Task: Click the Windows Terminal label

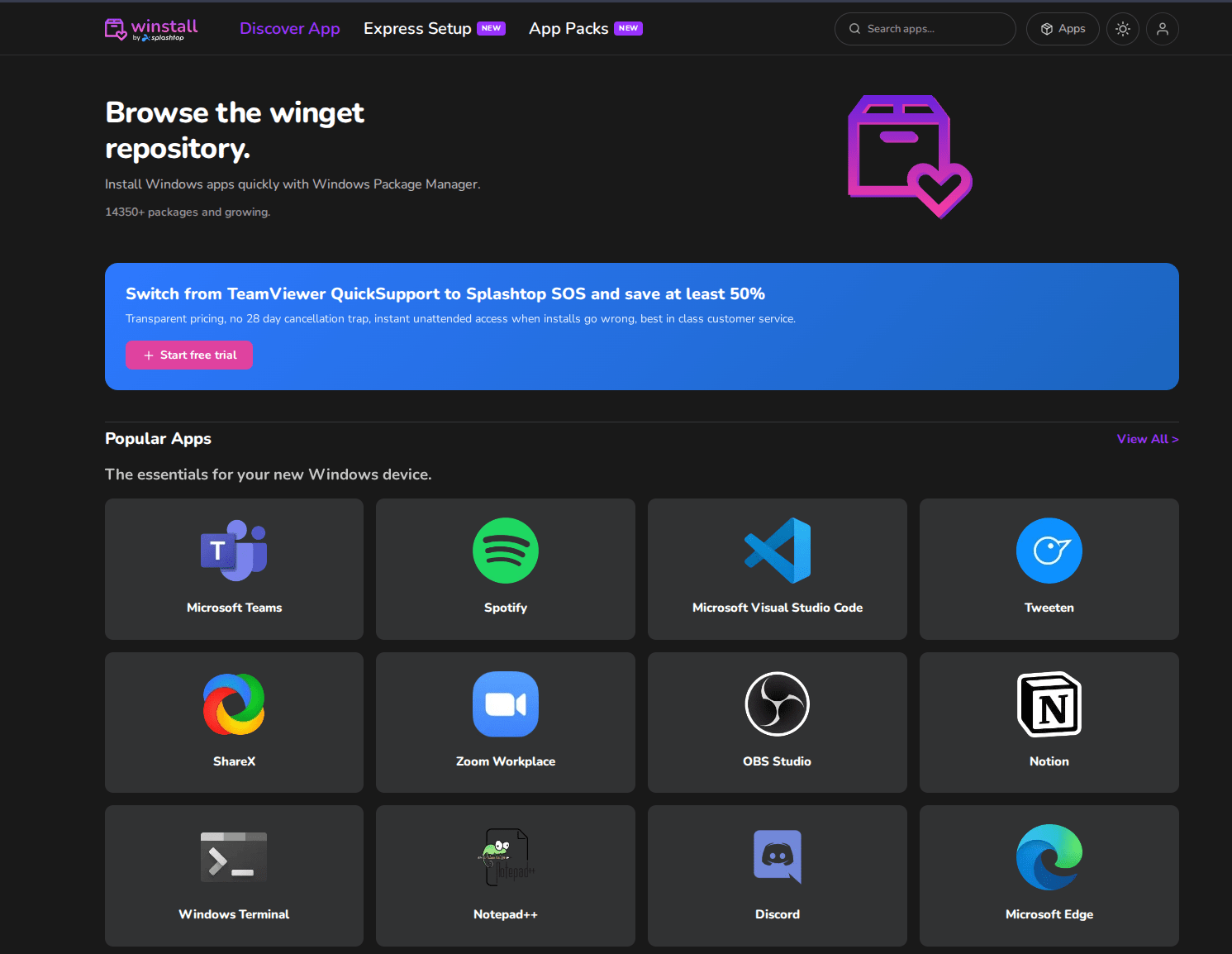Action: tap(234, 914)
